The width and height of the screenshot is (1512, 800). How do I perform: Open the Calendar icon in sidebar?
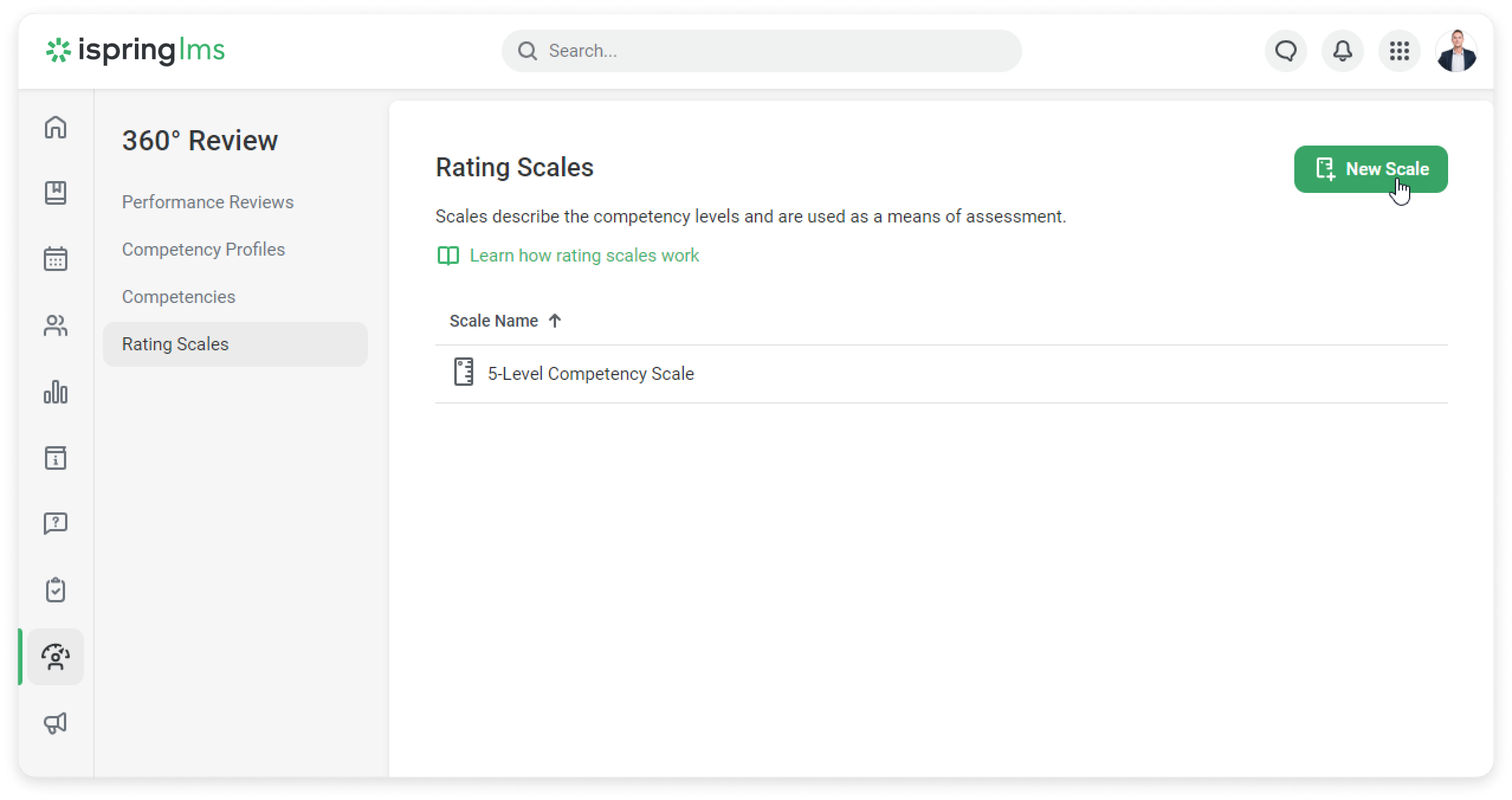pyautogui.click(x=56, y=259)
